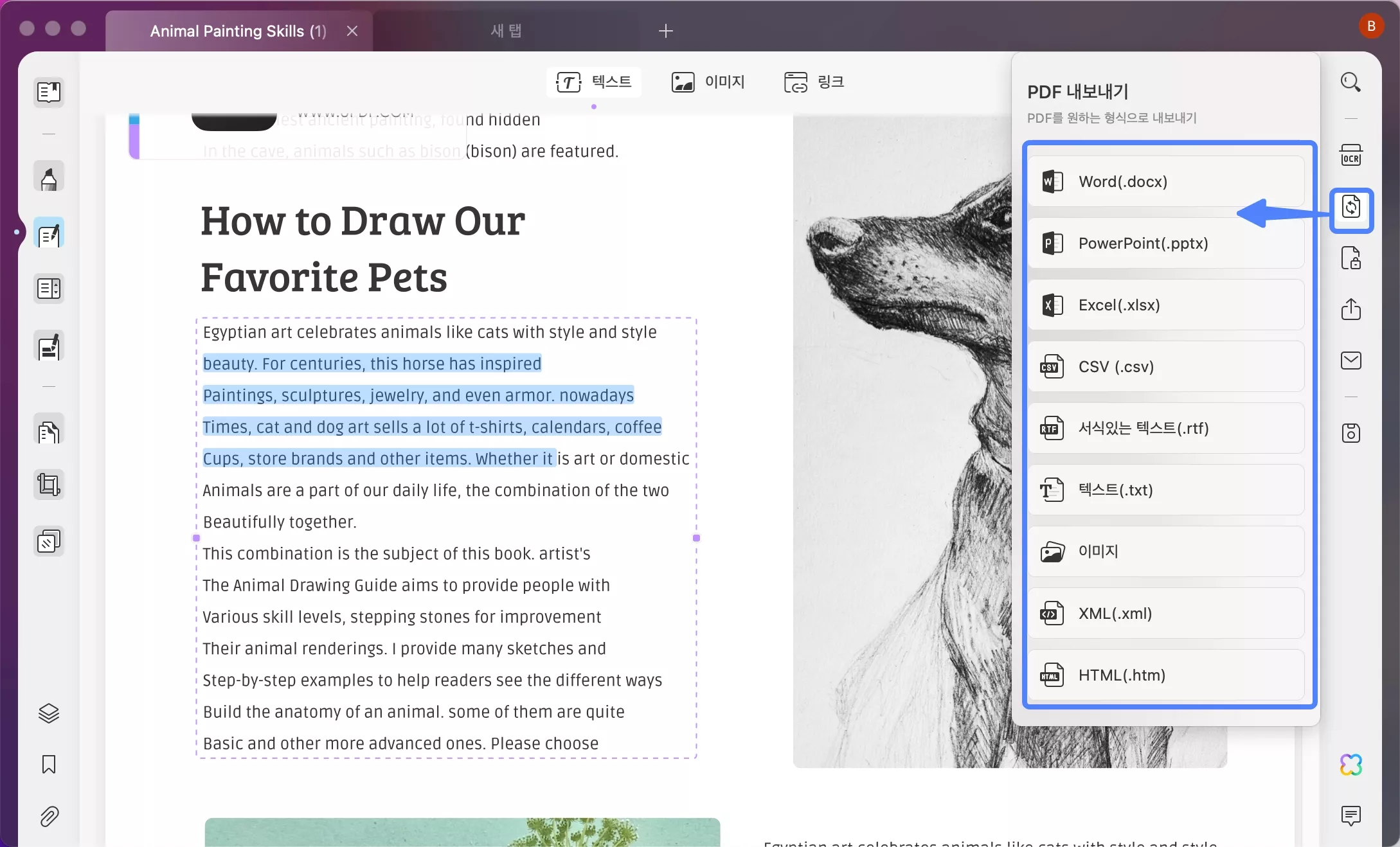Open the UPDF AI assistant icon
The width and height of the screenshot is (1400, 847).
point(1351,765)
